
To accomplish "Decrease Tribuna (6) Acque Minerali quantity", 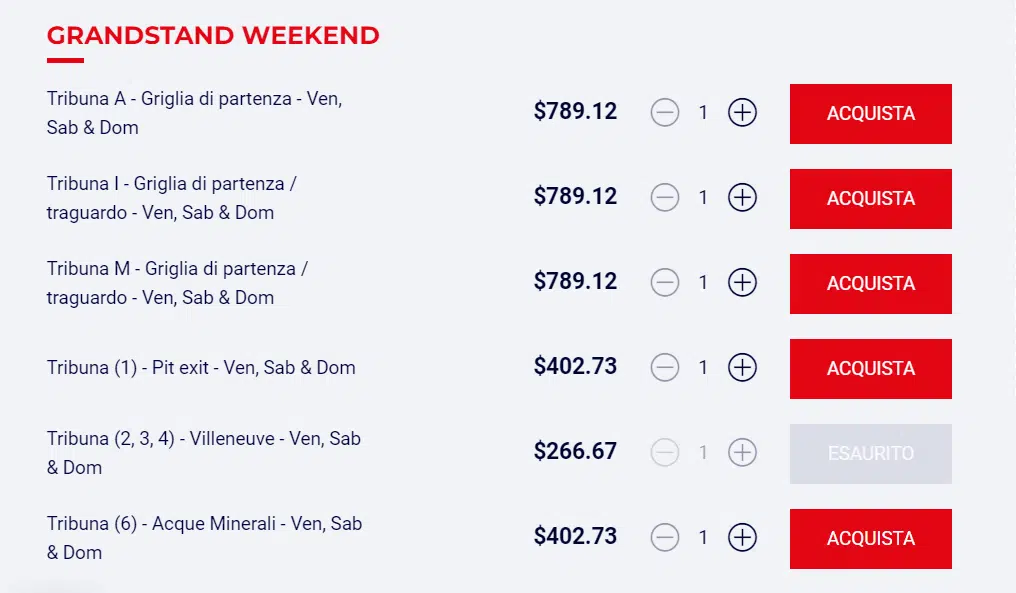I will coord(665,537).
